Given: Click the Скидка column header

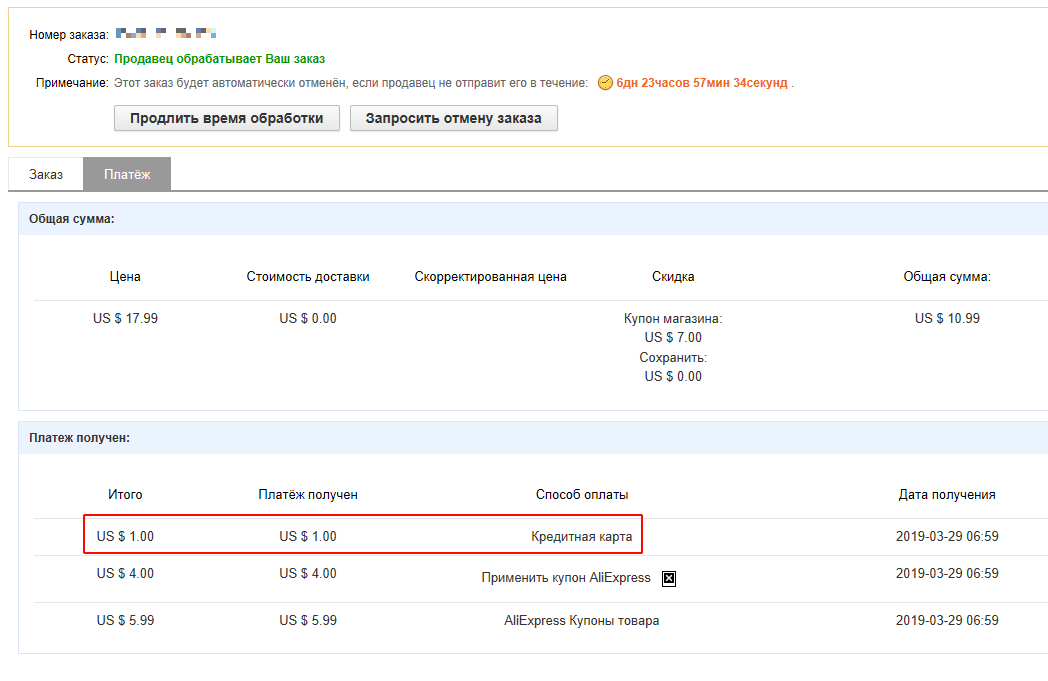Looking at the screenshot, I should (x=673, y=277).
